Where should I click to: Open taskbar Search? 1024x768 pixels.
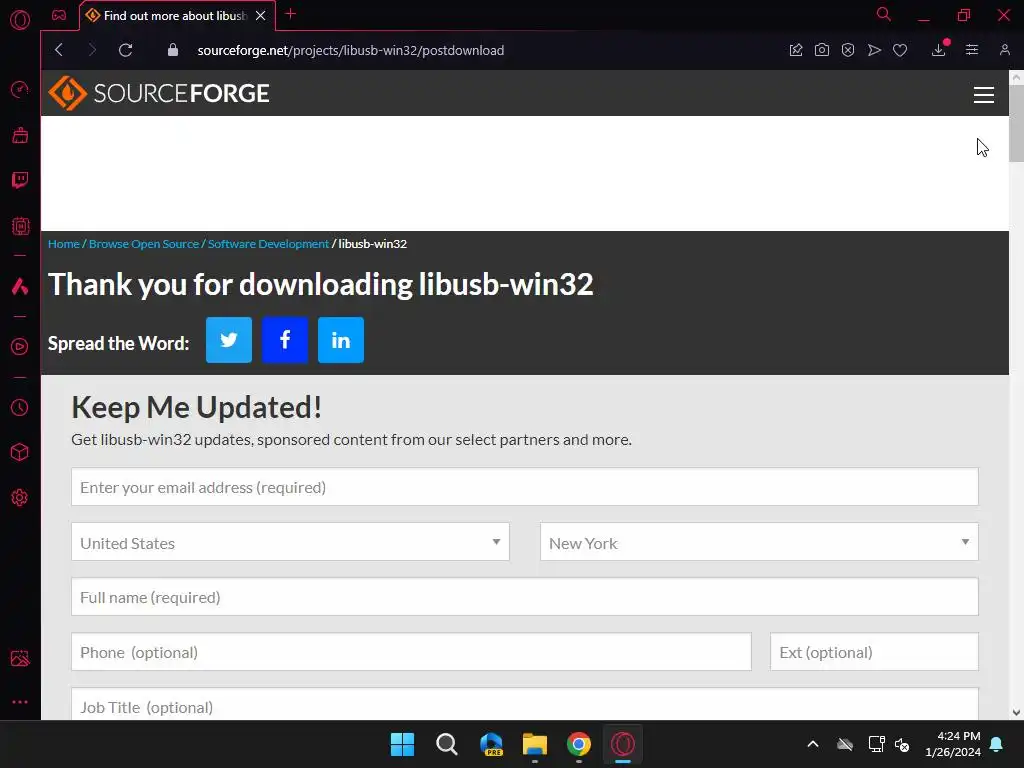click(447, 744)
